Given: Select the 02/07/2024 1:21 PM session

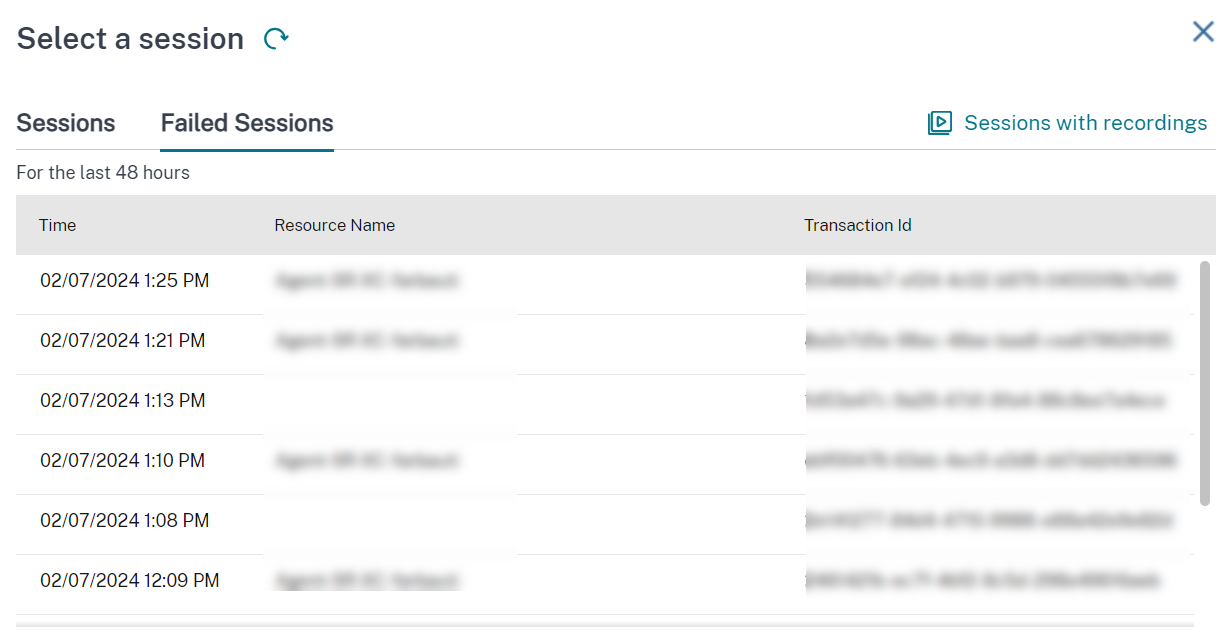Looking at the screenshot, I should tap(123, 341).
